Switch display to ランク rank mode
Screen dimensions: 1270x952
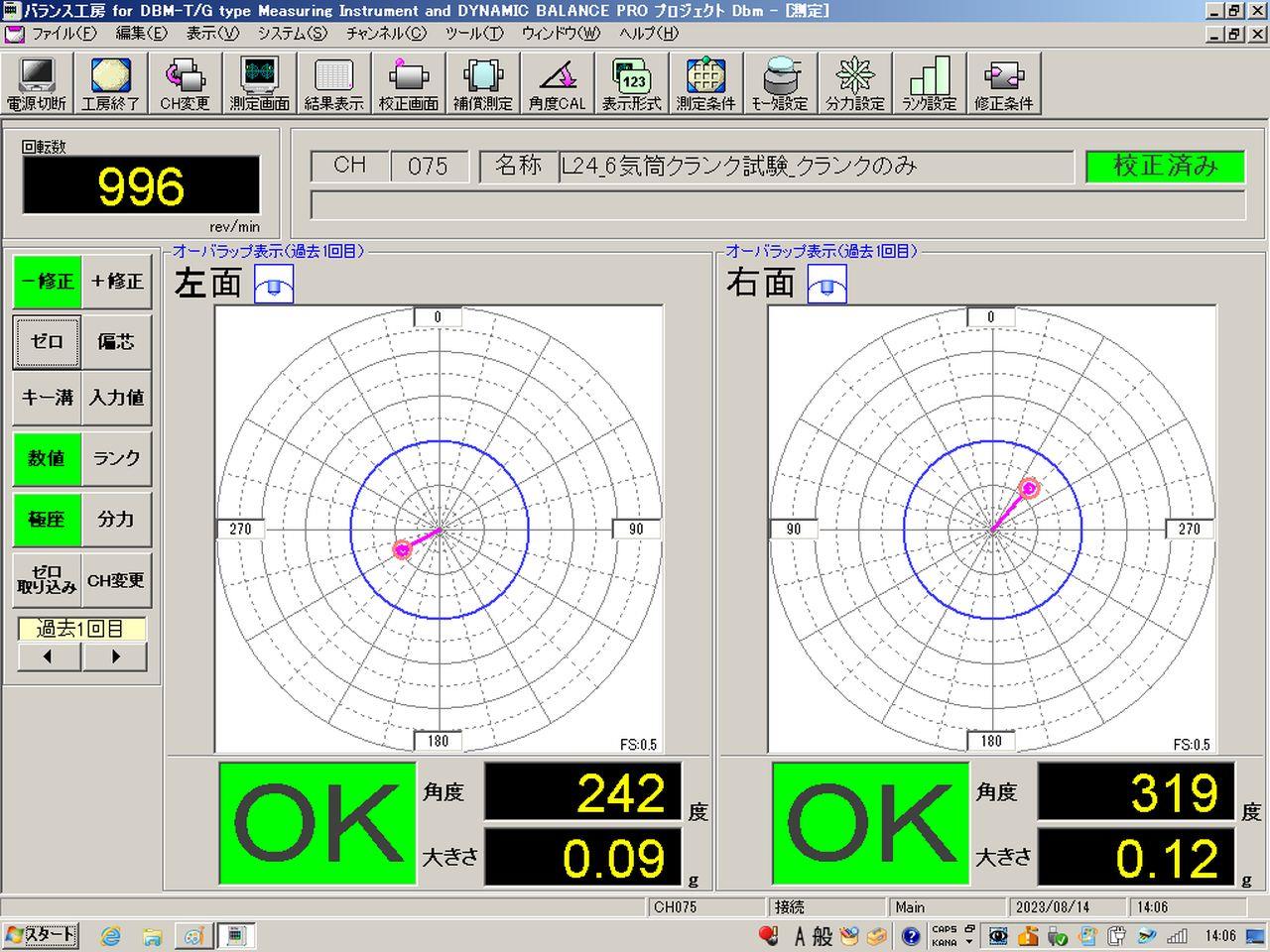click(x=116, y=458)
